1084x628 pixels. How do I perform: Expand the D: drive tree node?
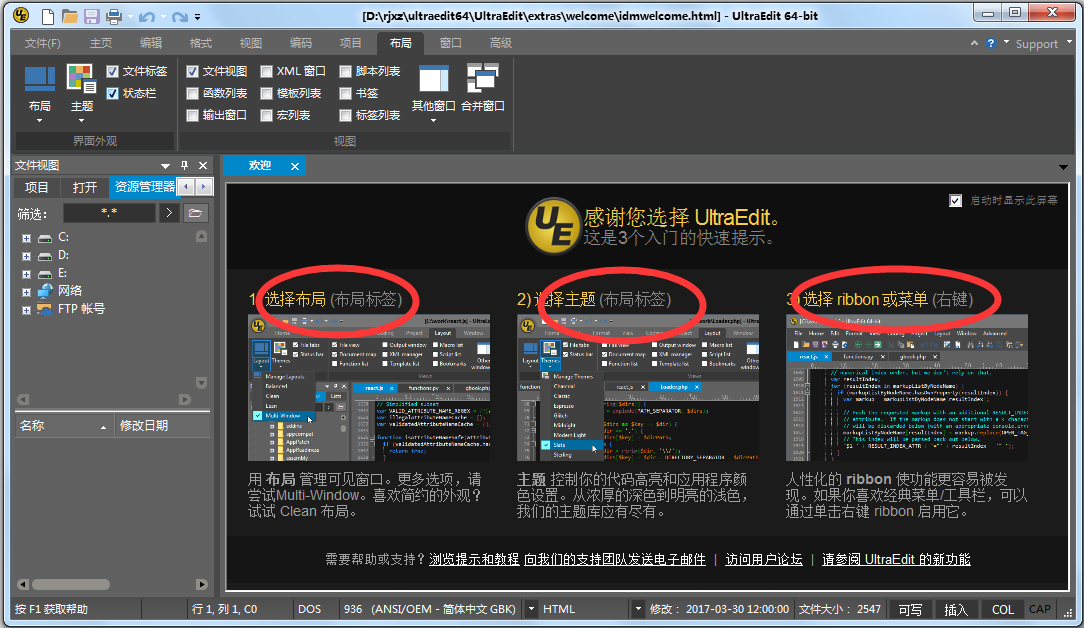[26, 256]
